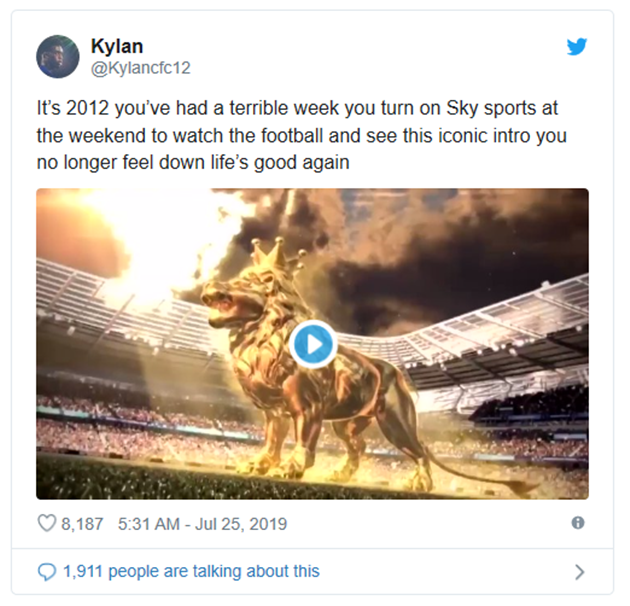Open tweet timestamp 5:31 AM - Jul 25, 2019
This screenshot has width=630, height=606.
tap(202, 524)
